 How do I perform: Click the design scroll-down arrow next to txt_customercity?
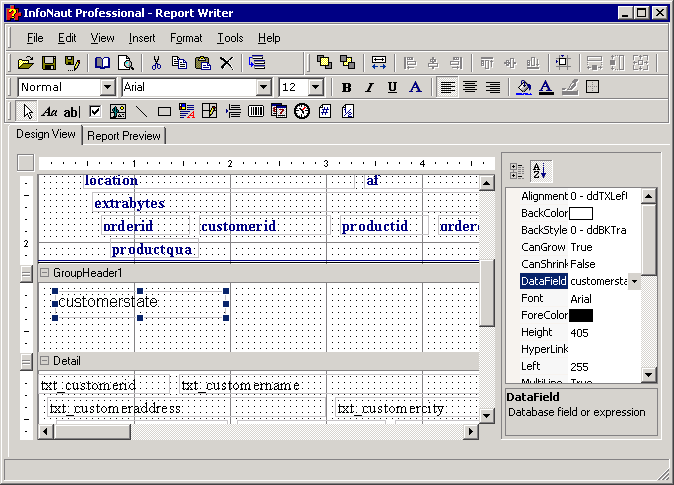pos(486,415)
